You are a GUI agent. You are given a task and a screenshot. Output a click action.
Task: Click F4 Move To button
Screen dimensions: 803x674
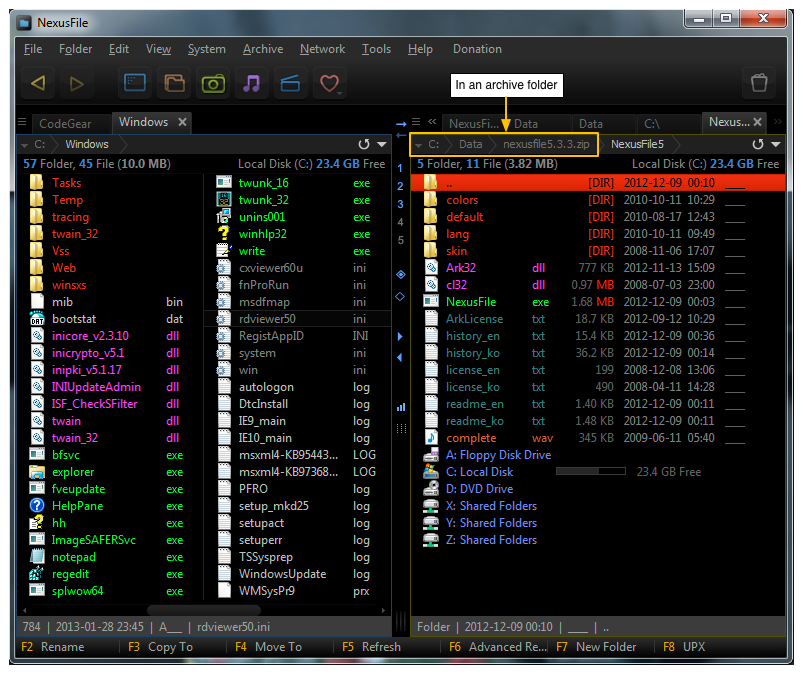pyautogui.click(x=268, y=647)
